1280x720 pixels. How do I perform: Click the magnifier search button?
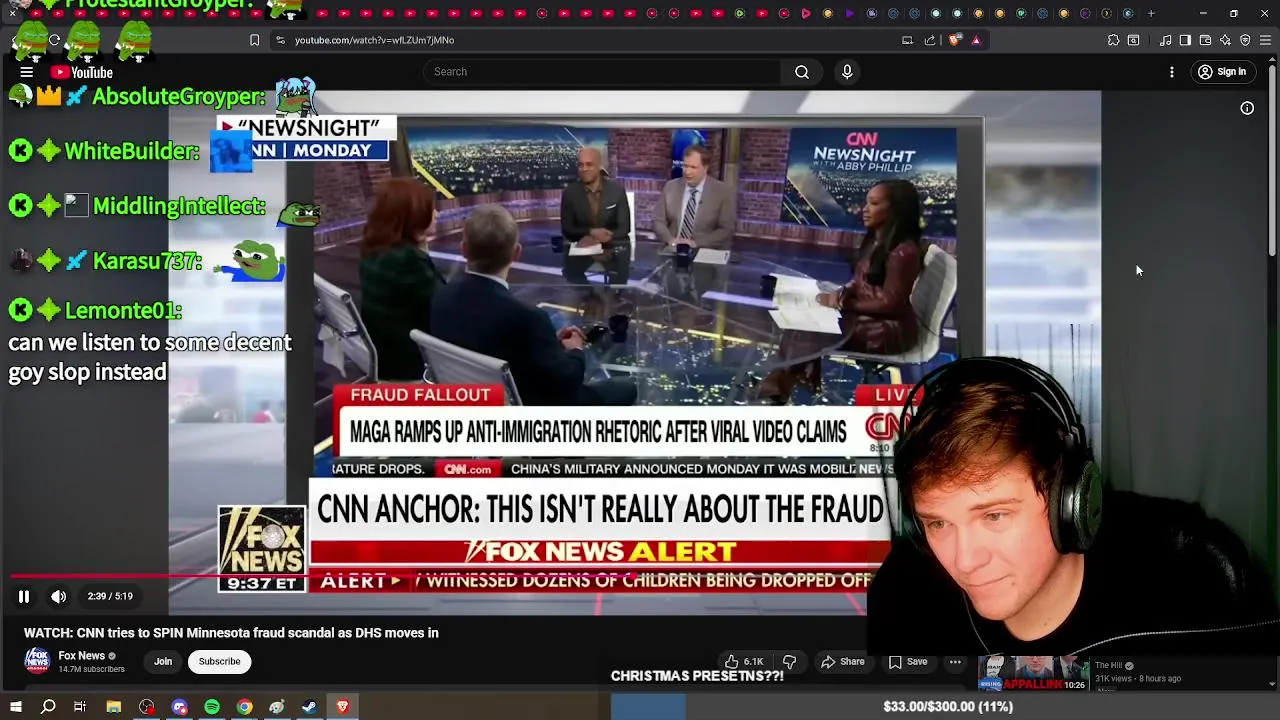[x=802, y=72]
